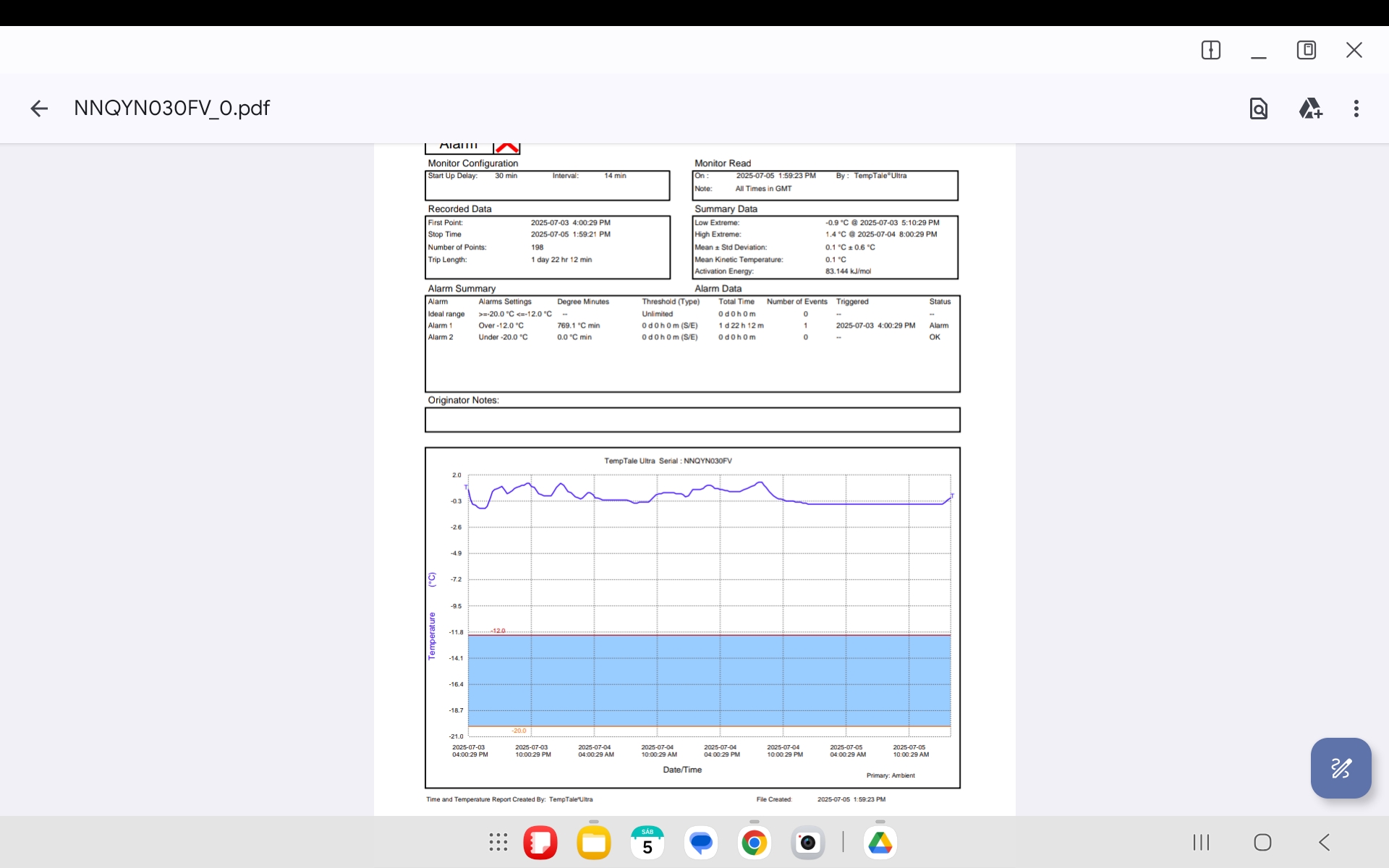Launch the red notes app in taskbar
The width and height of the screenshot is (1389, 868).
(x=540, y=842)
